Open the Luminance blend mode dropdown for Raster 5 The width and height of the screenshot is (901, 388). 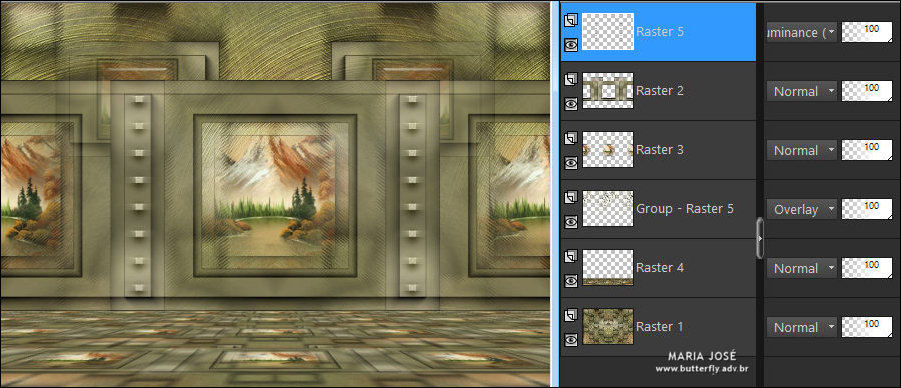point(802,33)
